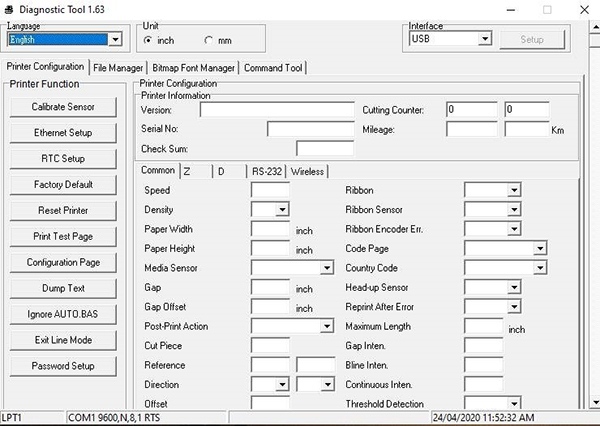The width and height of the screenshot is (600, 426).
Task: Click the Print Test Page button
Action: click(x=63, y=236)
